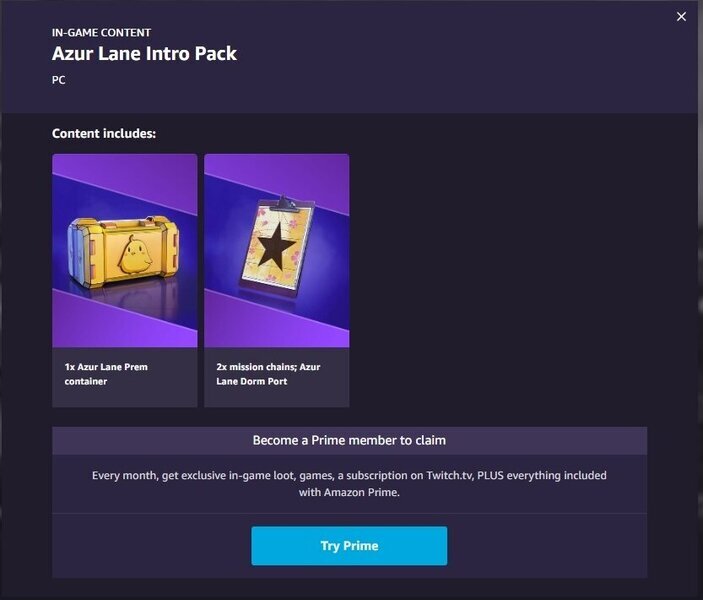
Task: Close the Azur Lane Intro Pack dialog
Action: tap(681, 17)
